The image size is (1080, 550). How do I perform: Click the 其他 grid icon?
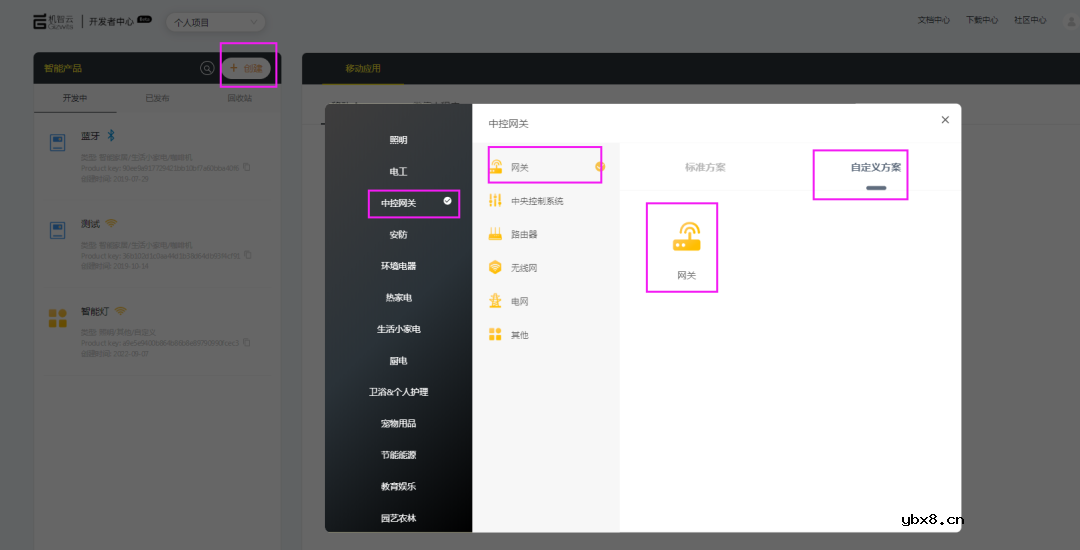(495, 335)
